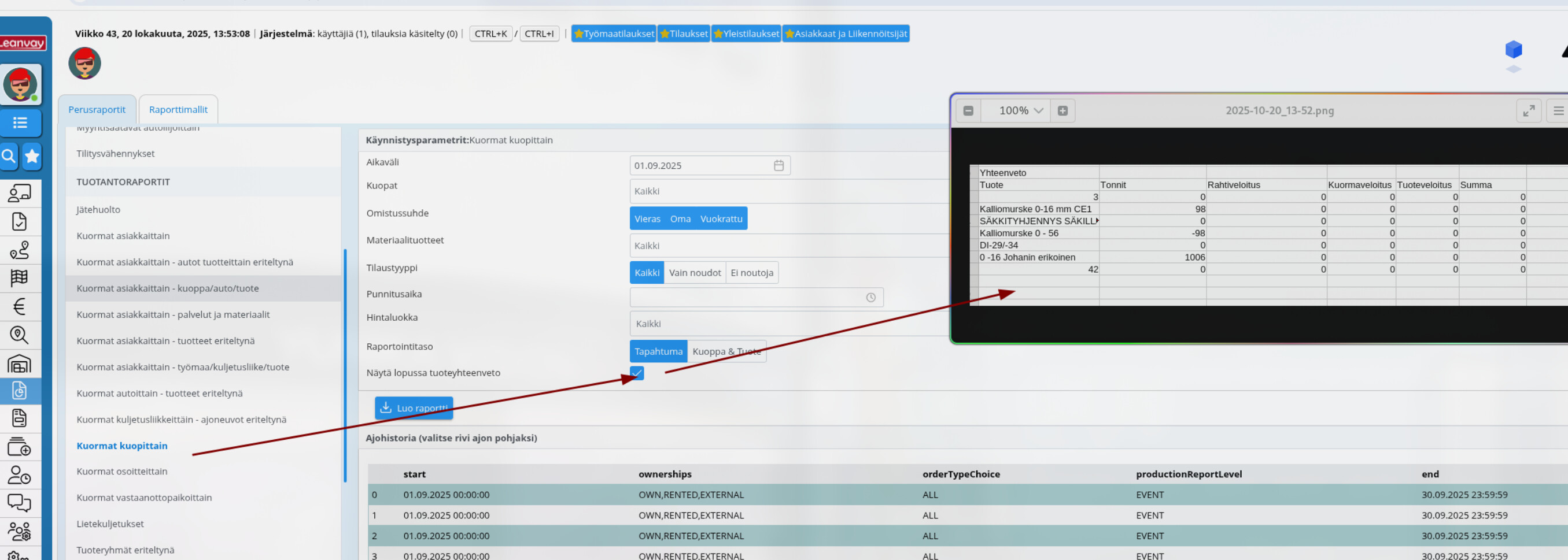This screenshot has width=1568, height=560.
Task: Zoom in the image viewer with plus icon
Action: point(1062,110)
